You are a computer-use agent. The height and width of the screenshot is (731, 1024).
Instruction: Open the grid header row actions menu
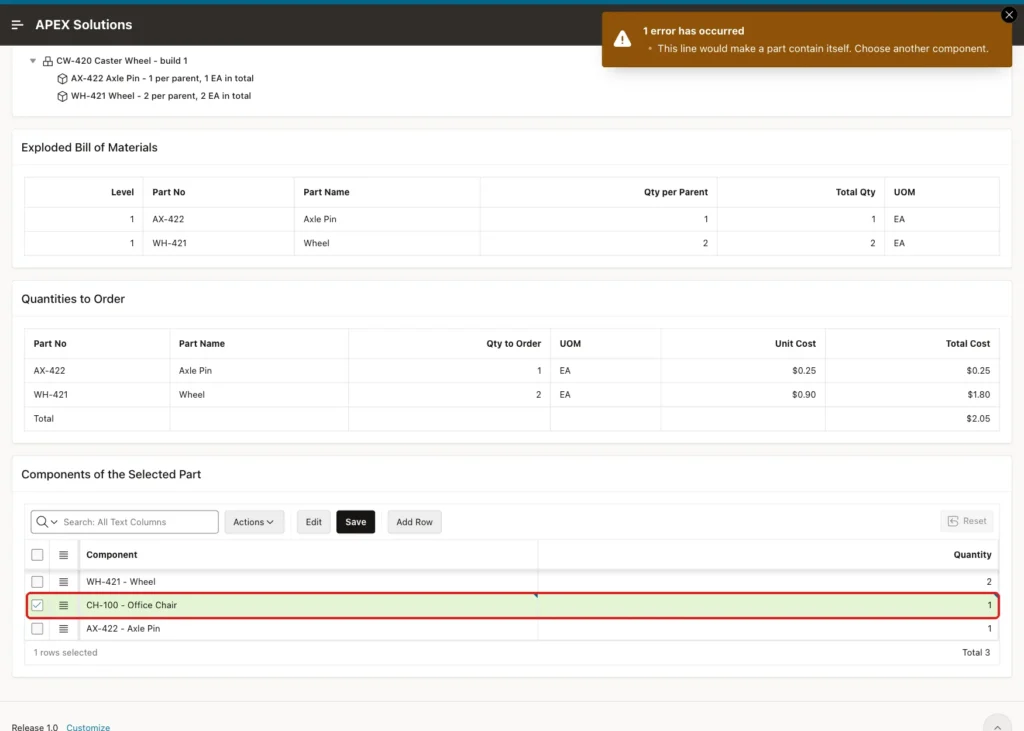(x=63, y=555)
